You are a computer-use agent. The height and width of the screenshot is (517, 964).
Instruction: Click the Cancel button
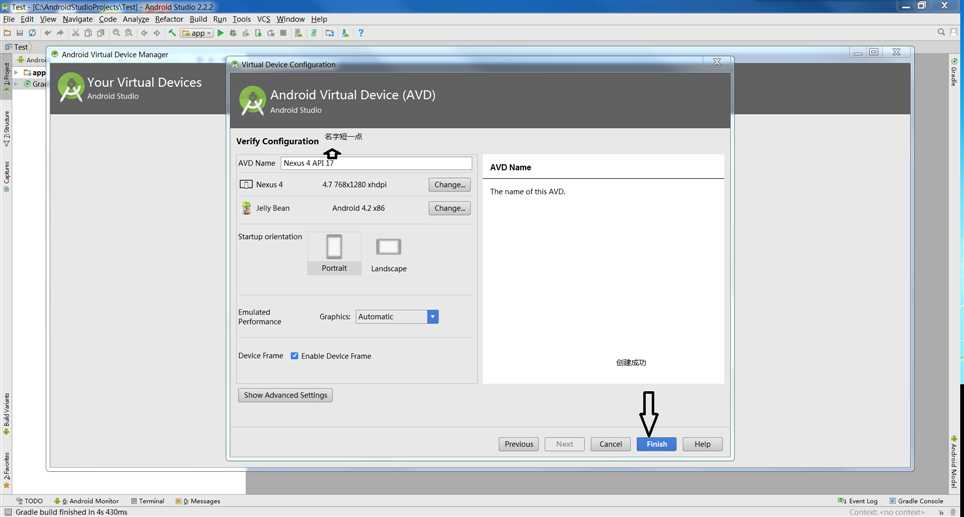click(x=610, y=444)
